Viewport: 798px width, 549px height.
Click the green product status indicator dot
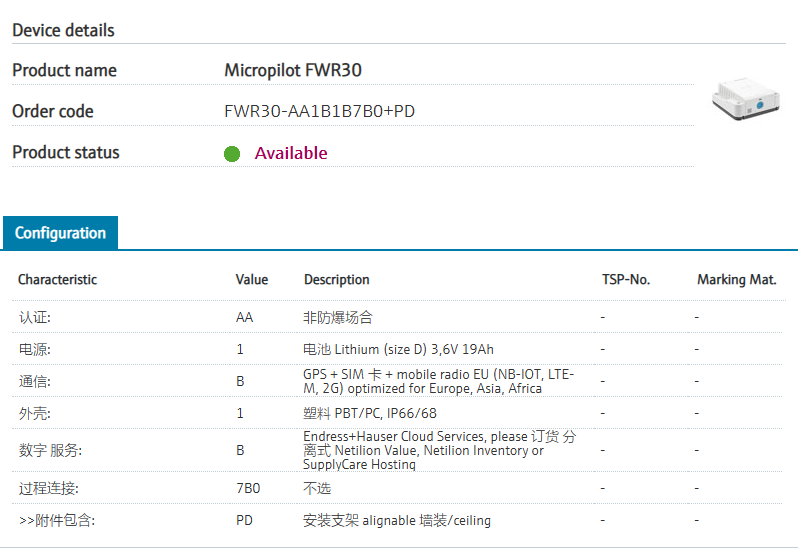232,154
